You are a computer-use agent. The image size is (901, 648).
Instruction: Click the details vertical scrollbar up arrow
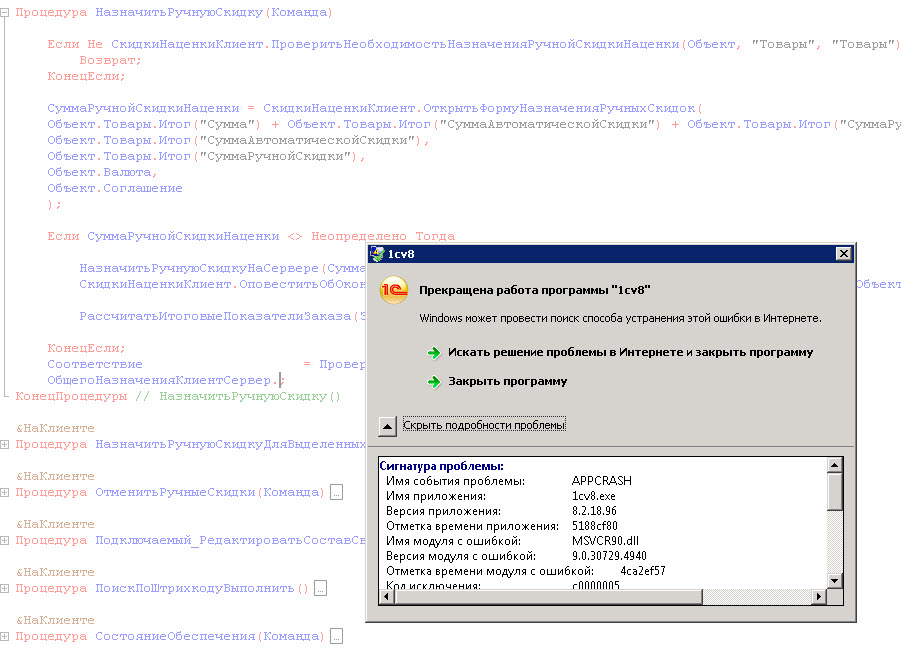835,465
